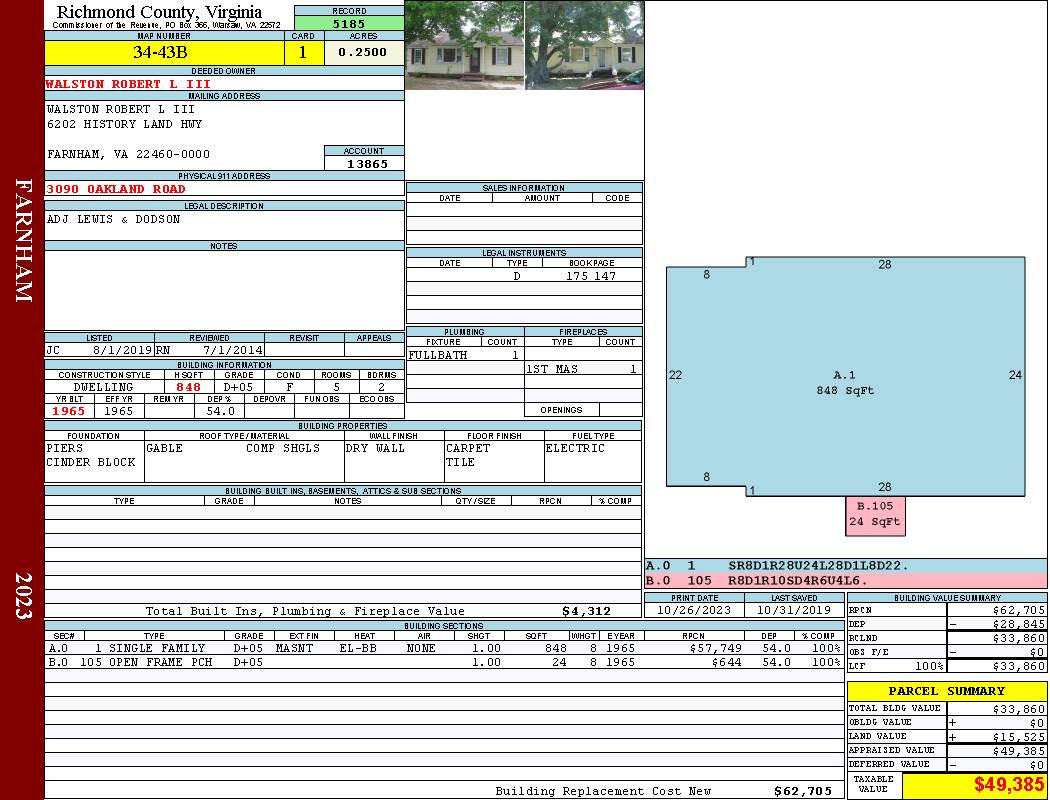Click the left house photo thumbnail
This screenshot has height=800, width=1050.
(x=464, y=45)
